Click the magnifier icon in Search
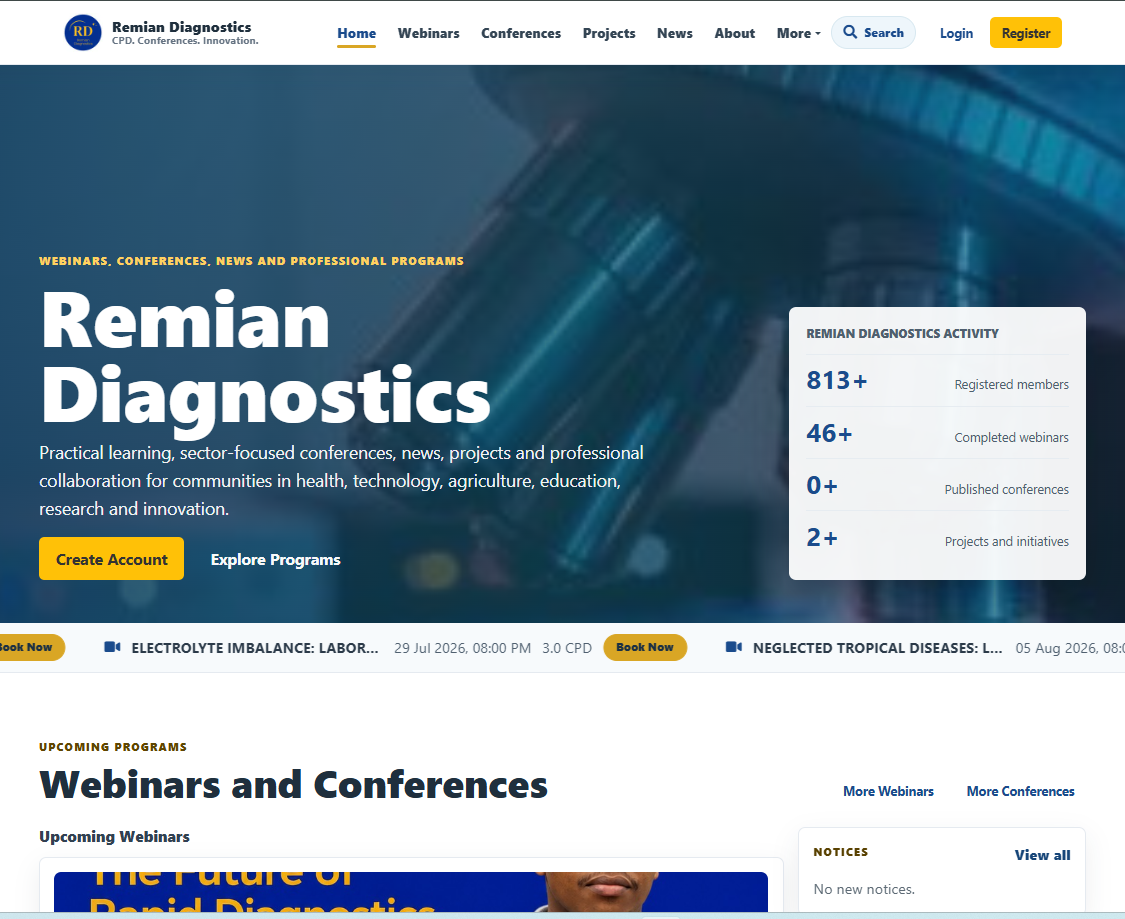This screenshot has height=919, width=1125. tap(850, 32)
